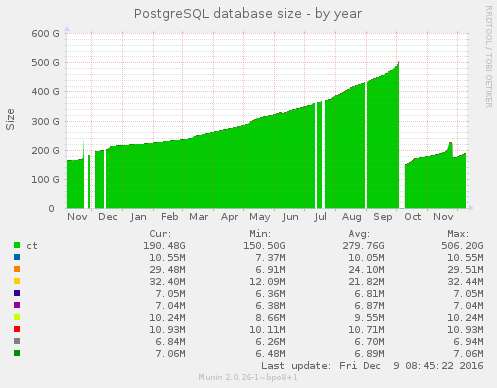Click the ct maximum value 506.20G

(462, 246)
